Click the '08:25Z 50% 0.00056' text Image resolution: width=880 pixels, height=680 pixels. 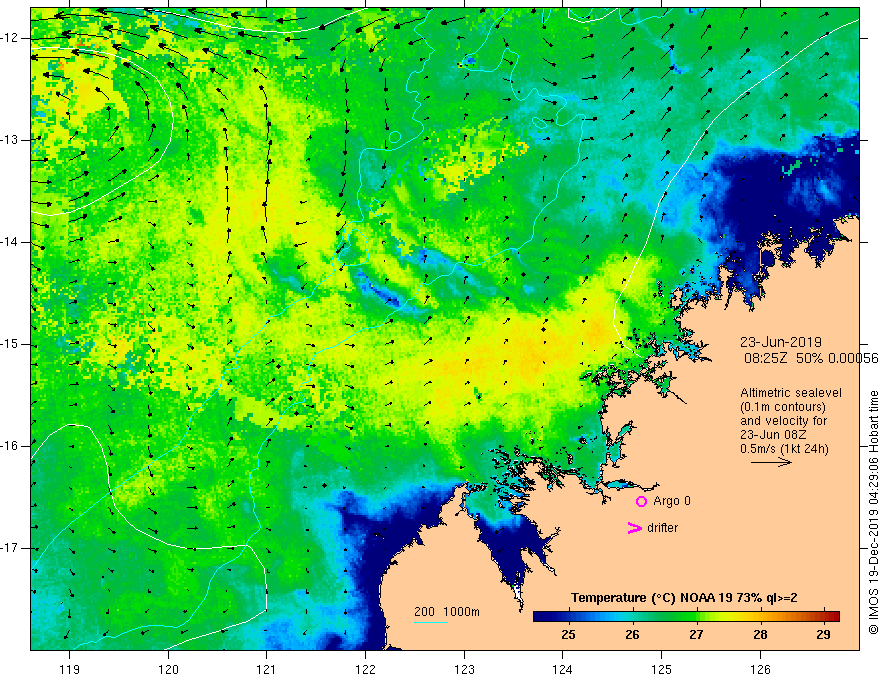(812, 358)
